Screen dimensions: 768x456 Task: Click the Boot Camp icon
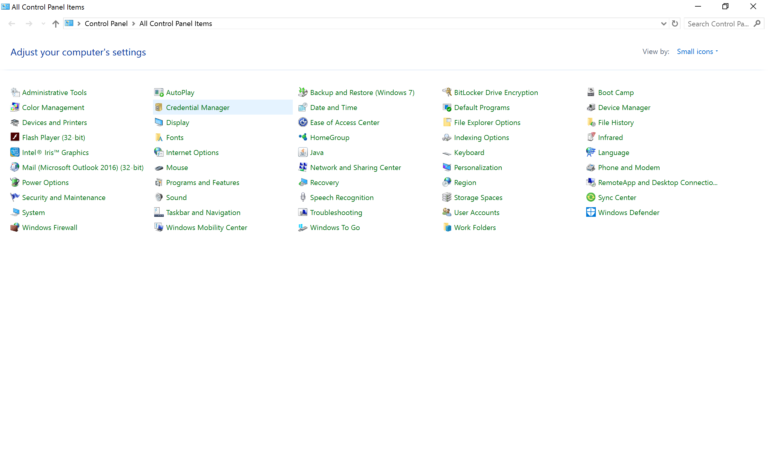(591, 93)
